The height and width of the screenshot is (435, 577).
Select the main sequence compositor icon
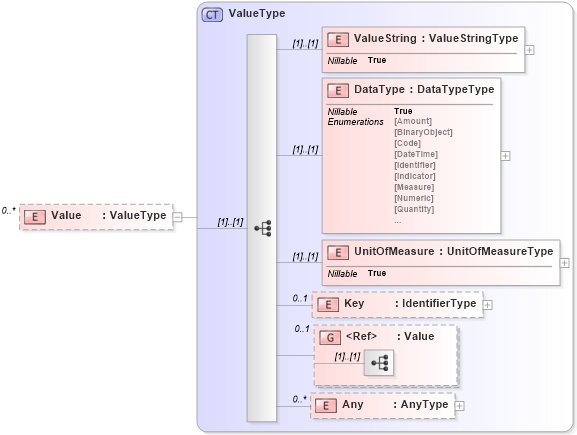[263, 229]
